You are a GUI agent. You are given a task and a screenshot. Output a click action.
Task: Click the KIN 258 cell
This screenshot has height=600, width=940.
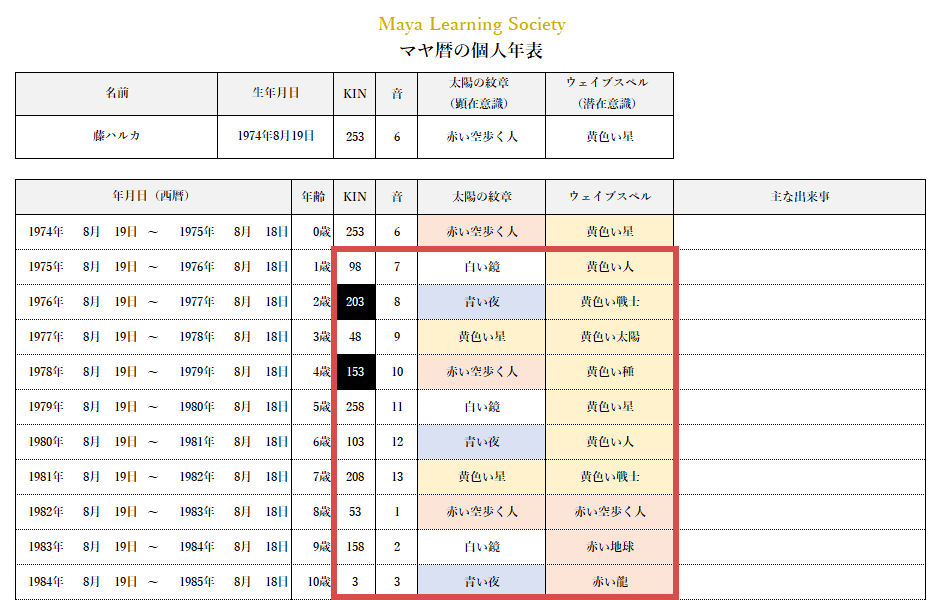[355, 407]
